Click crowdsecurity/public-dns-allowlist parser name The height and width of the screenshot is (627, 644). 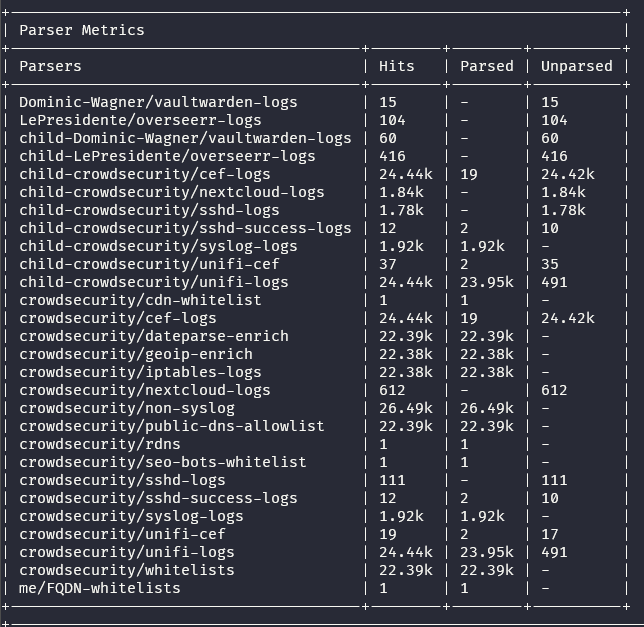(172, 426)
